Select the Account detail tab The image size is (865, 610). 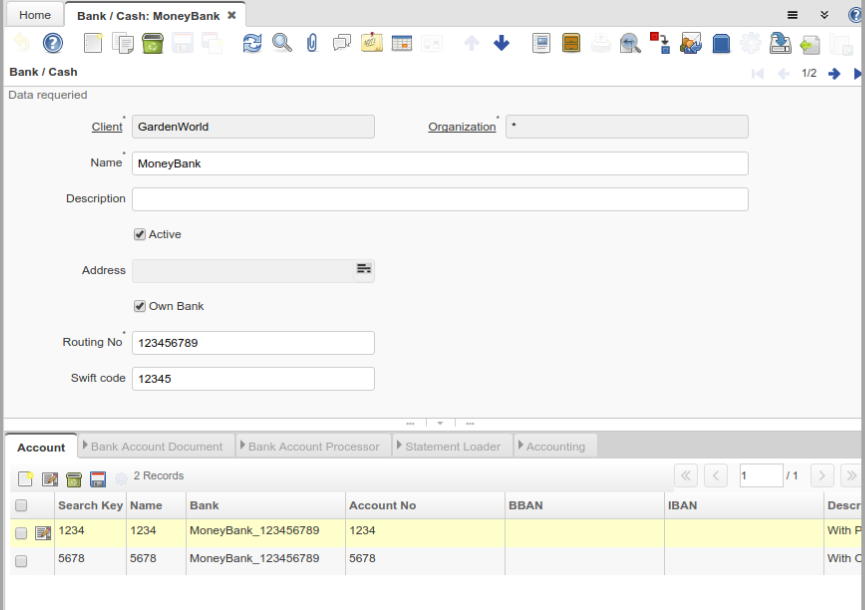coord(41,447)
